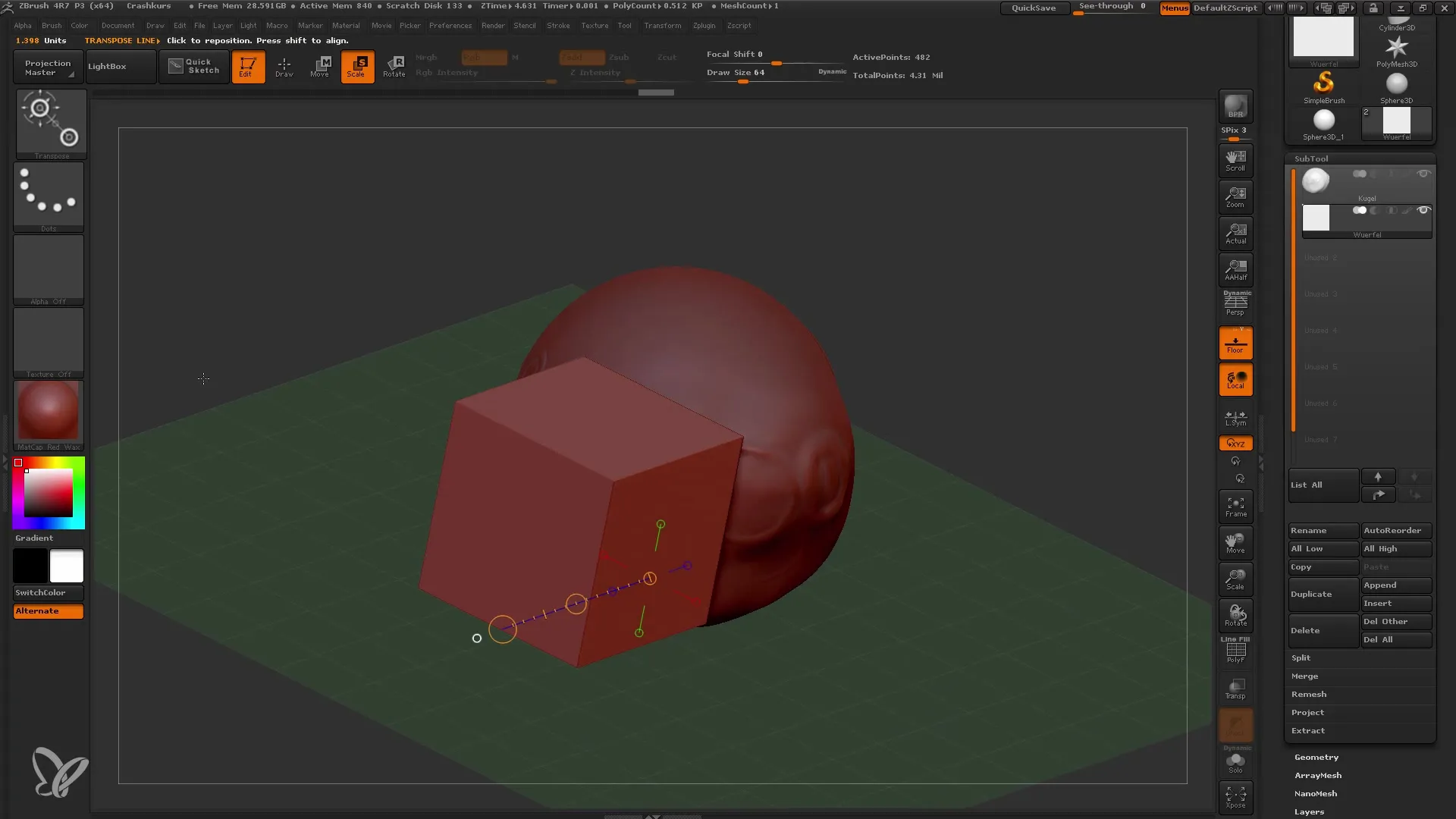Click the Merge subtools button
This screenshot has width=1456, height=819.
[x=1305, y=676]
